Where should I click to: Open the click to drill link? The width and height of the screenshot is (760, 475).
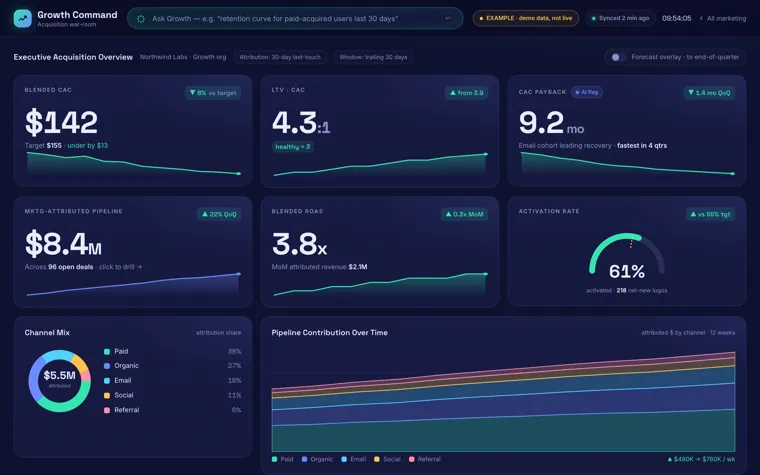tap(120, 267)
